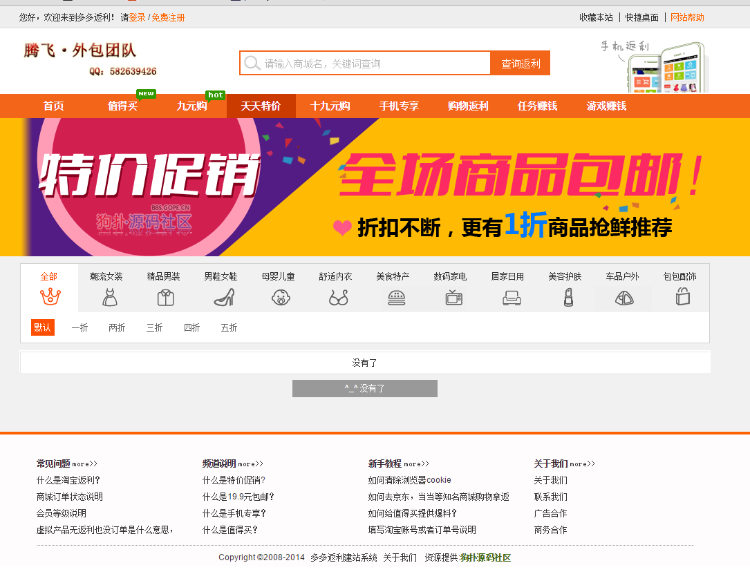
Task: Select the 一折 discount filter
Action: 80,328
